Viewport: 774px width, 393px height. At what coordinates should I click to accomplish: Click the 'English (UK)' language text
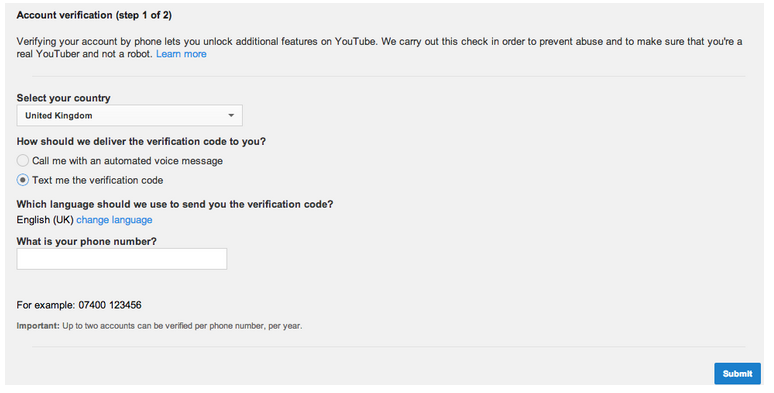(x=45, y=220)
